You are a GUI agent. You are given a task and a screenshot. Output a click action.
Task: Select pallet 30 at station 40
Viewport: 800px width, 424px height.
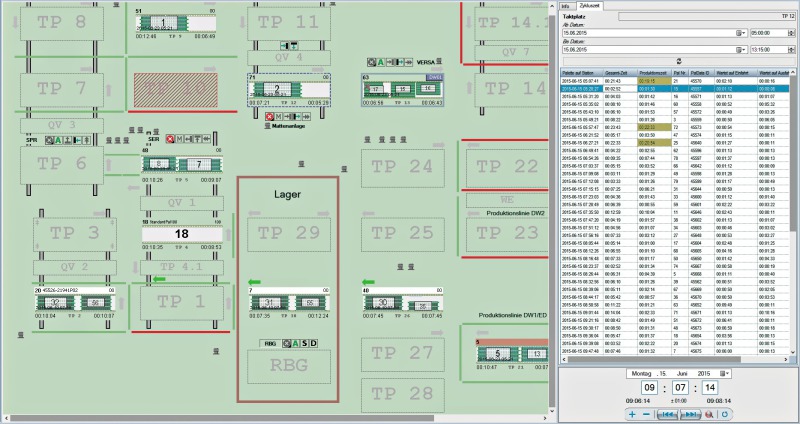point(383,302)
